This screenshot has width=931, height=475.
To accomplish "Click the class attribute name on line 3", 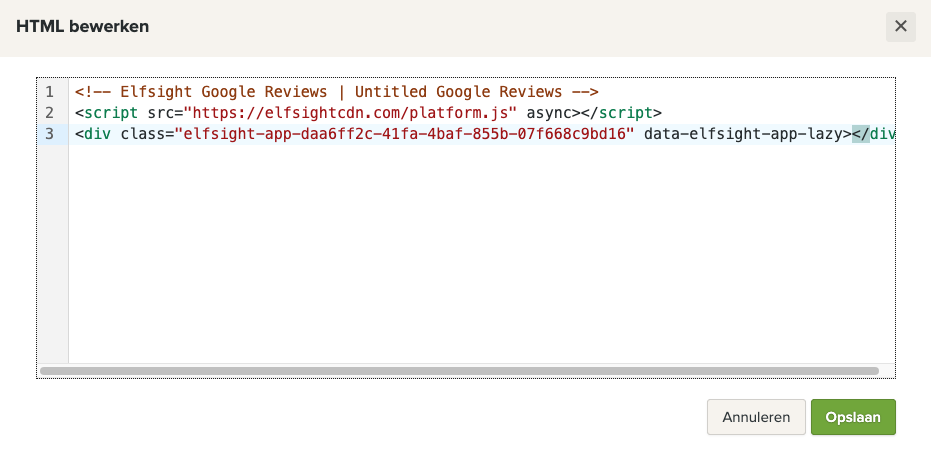I will pos(143,134).
